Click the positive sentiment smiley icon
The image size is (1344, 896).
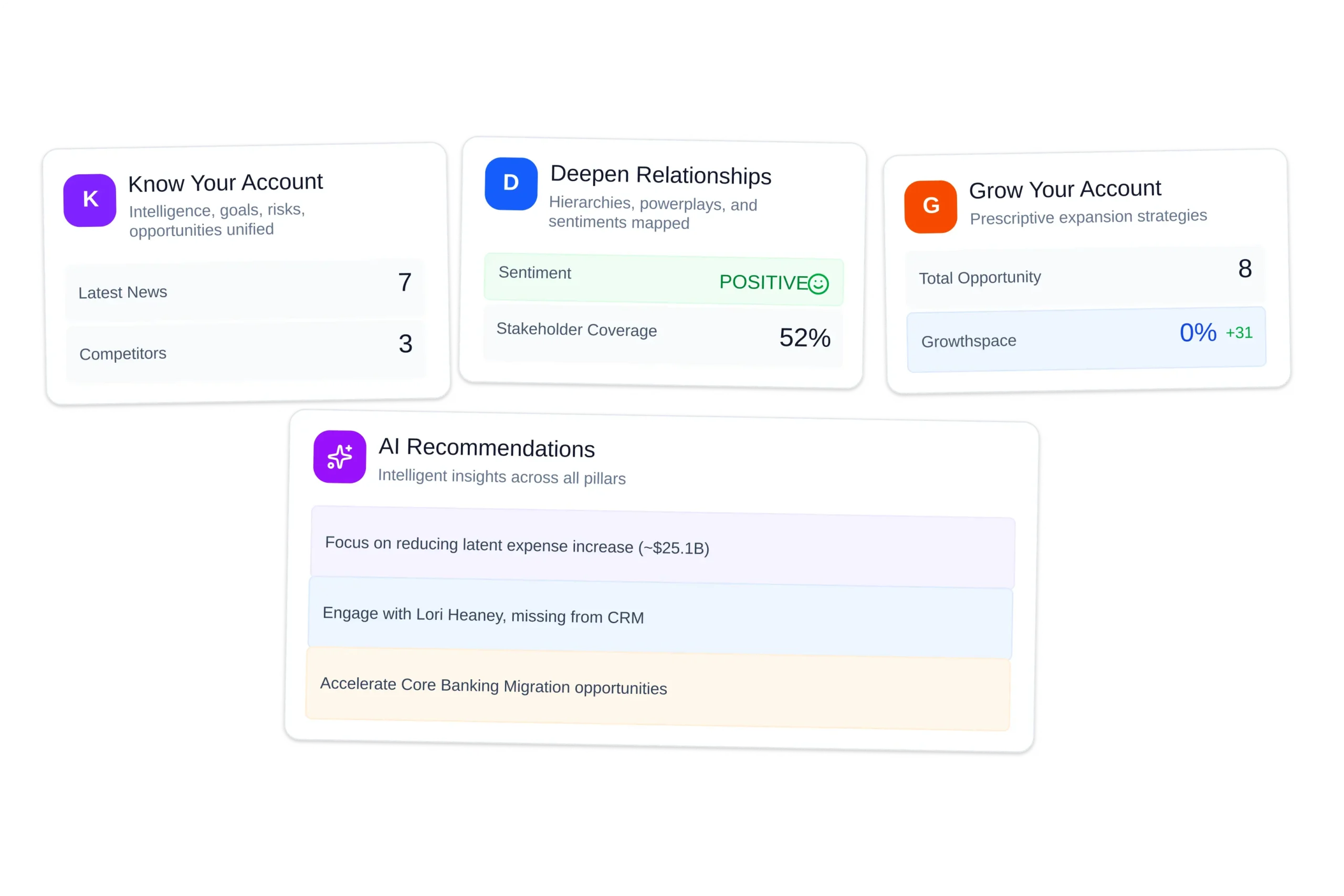pyautogui.click(x=818, y=283)
